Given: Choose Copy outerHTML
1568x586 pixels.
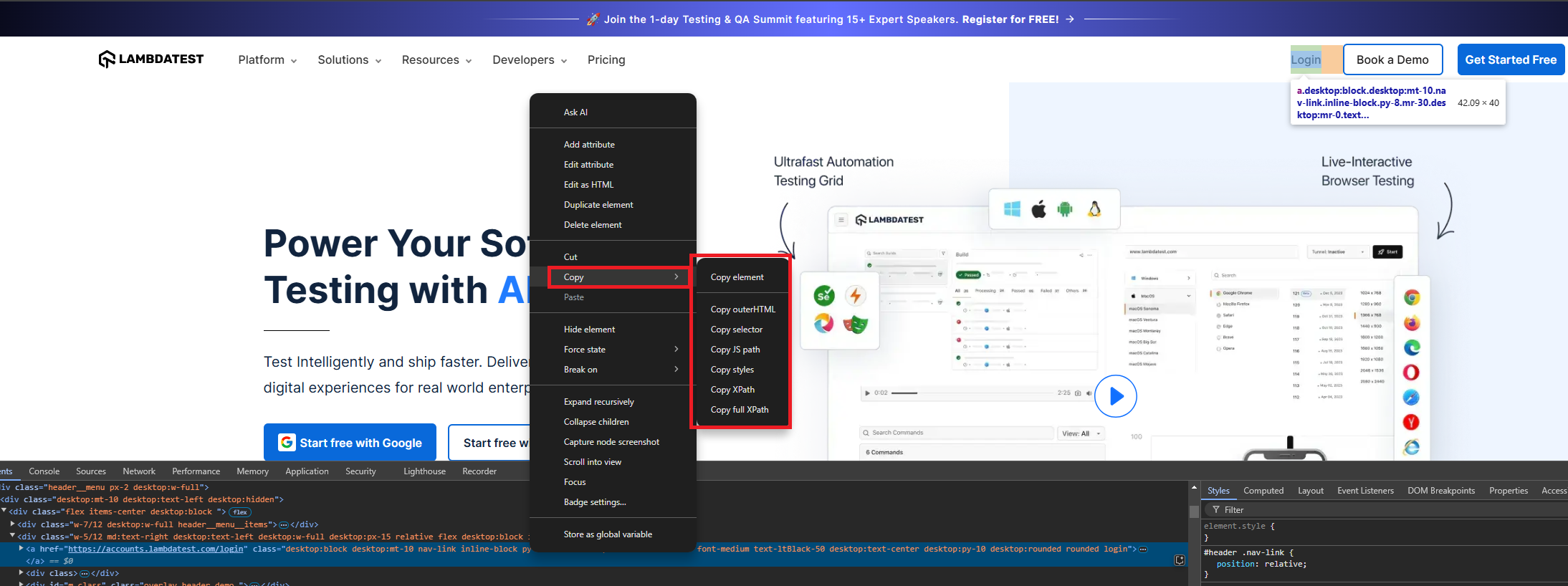Looking at the screenshot, I should tap(742, 309).
